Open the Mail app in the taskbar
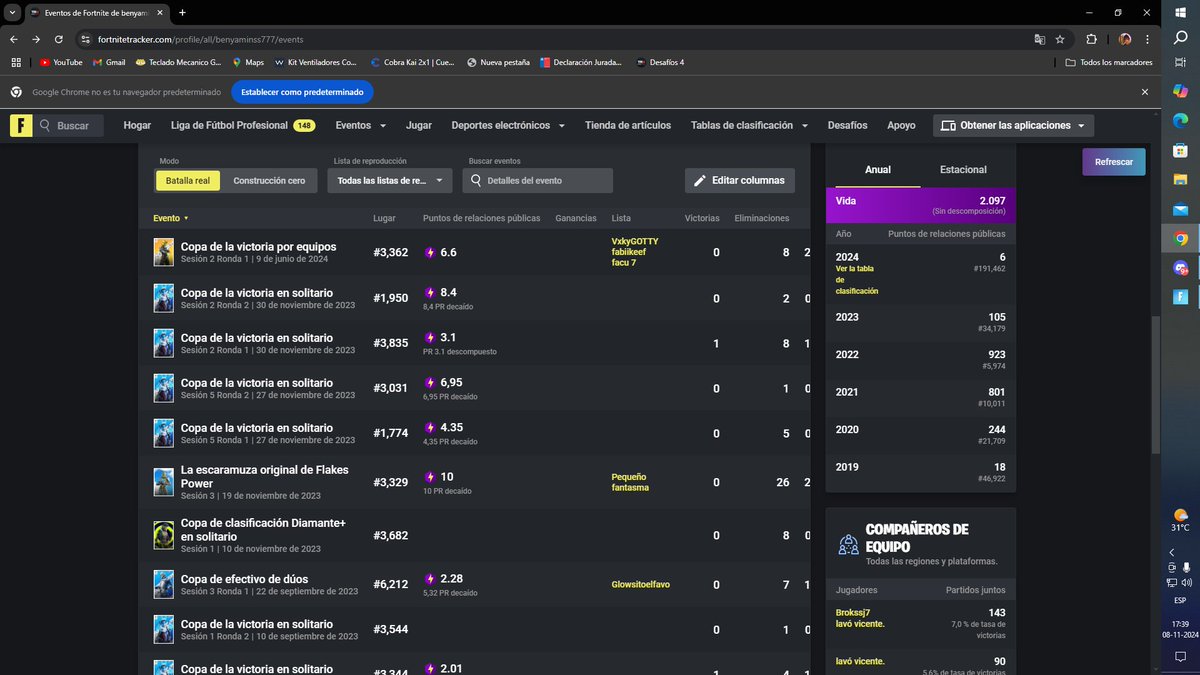Image resolution: width=1200 pixels, height=675 pixels. (1181, 210)
